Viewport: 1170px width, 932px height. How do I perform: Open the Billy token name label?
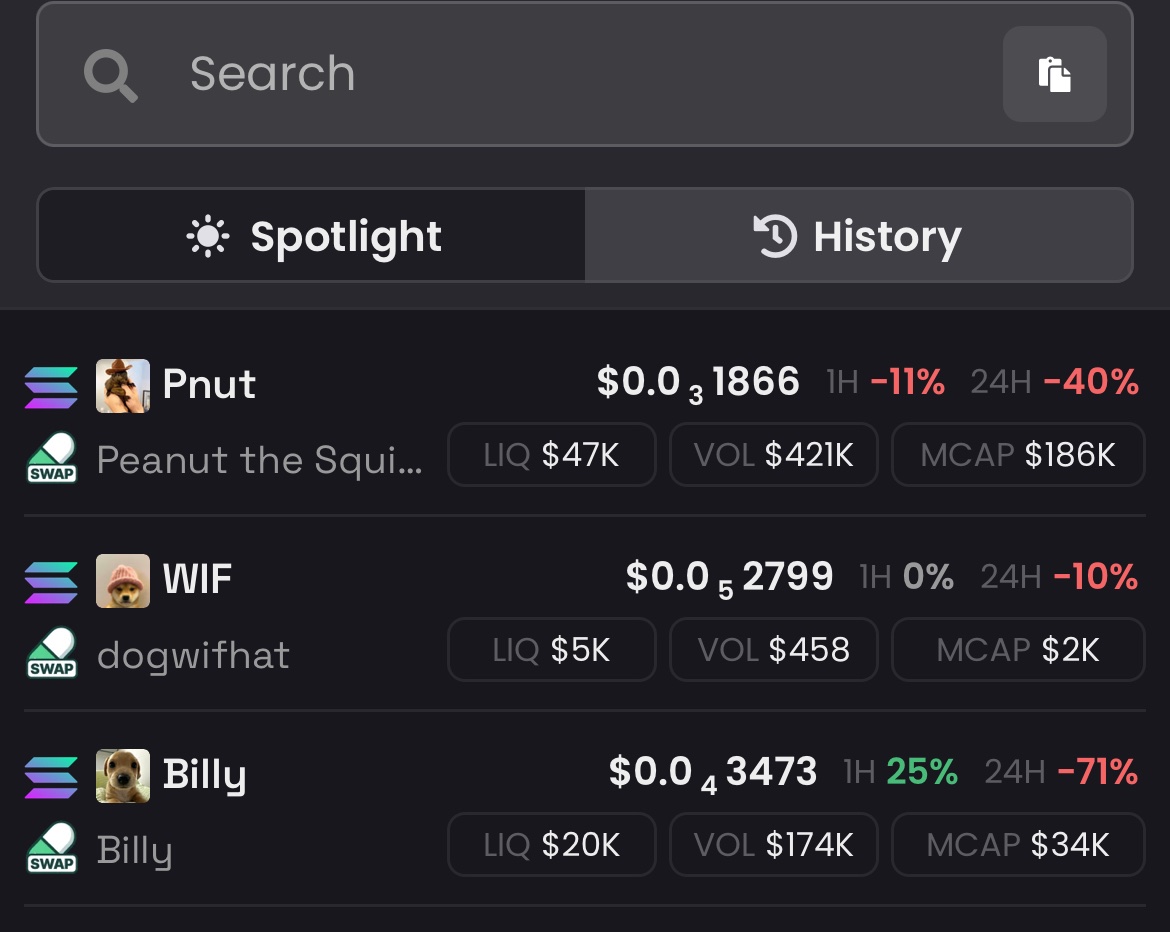(204, 775)
